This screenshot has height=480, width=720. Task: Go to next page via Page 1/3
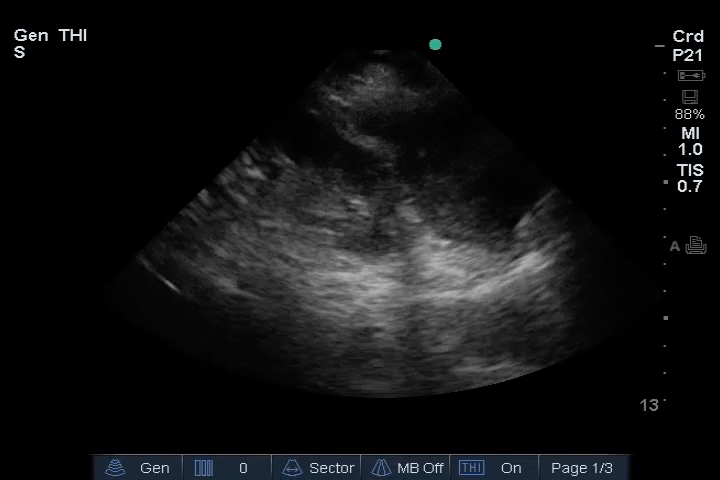tap(582, 468)
